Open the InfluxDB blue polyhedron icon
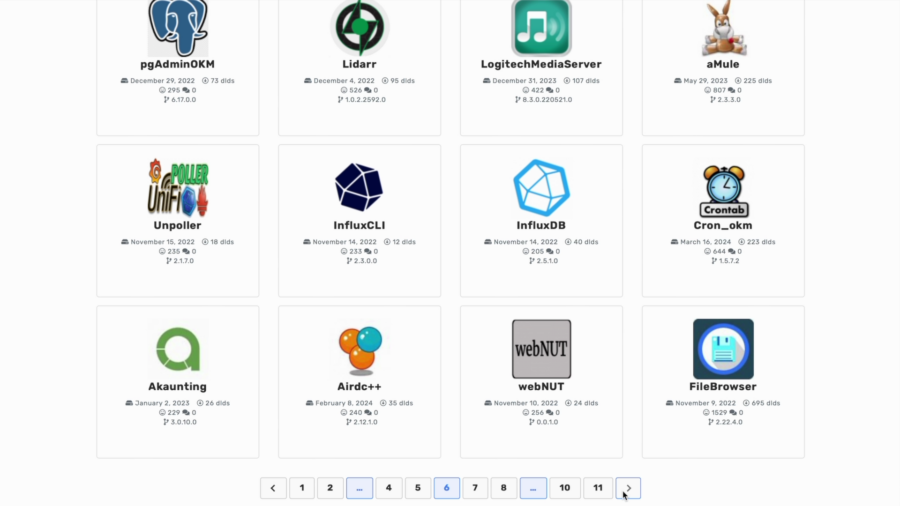 (x=541, y=188)
